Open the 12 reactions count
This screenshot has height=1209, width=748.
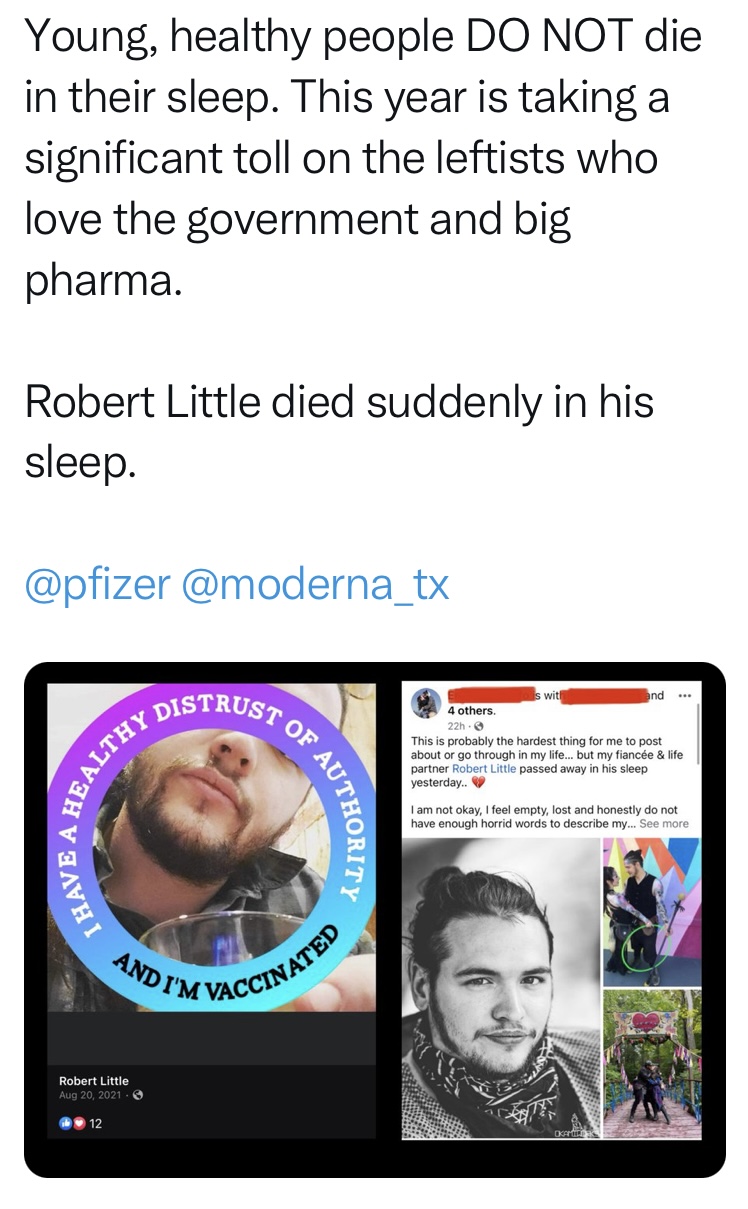pos(96,1123)
